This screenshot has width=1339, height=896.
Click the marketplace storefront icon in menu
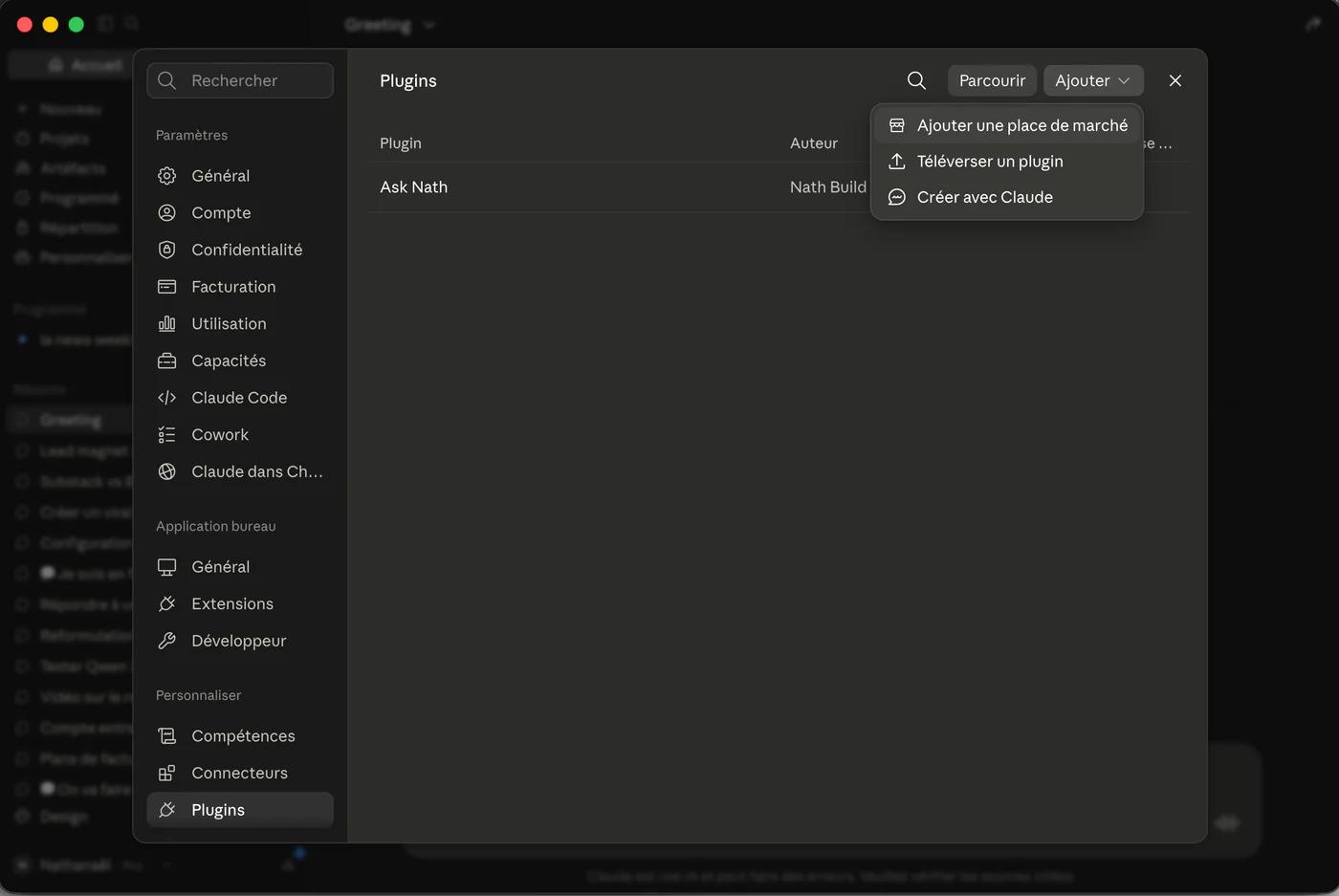(x=896, y=125)
